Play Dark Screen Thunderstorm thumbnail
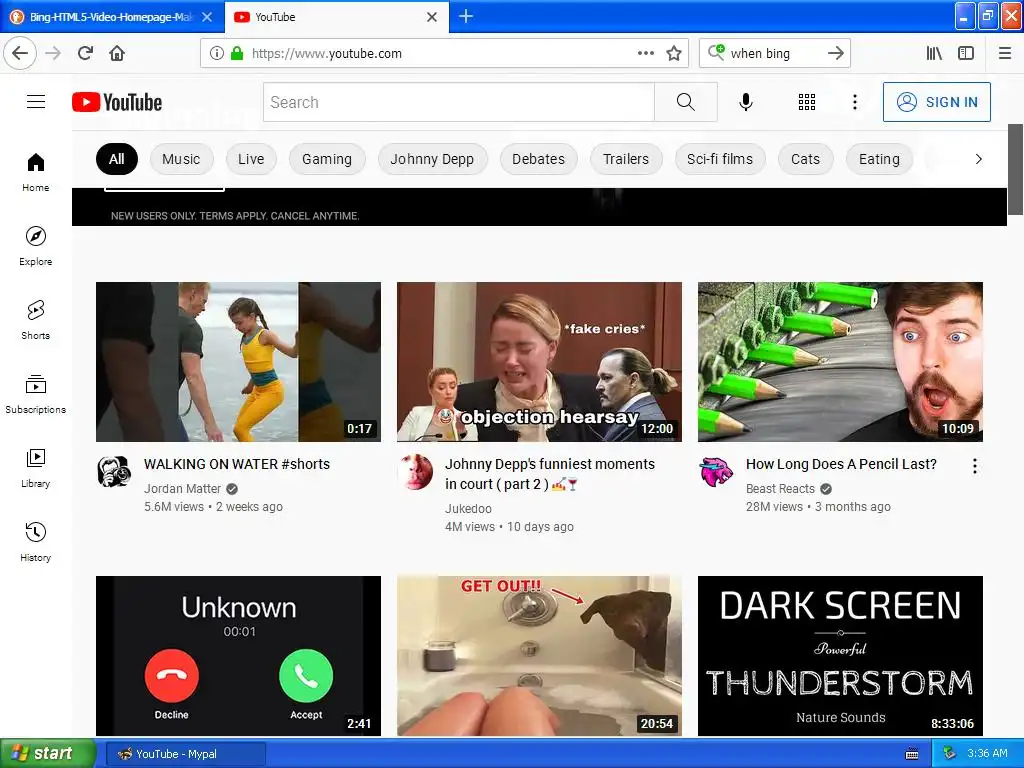This screenshot has height=768, width=1024. click(x=840, y=656)
